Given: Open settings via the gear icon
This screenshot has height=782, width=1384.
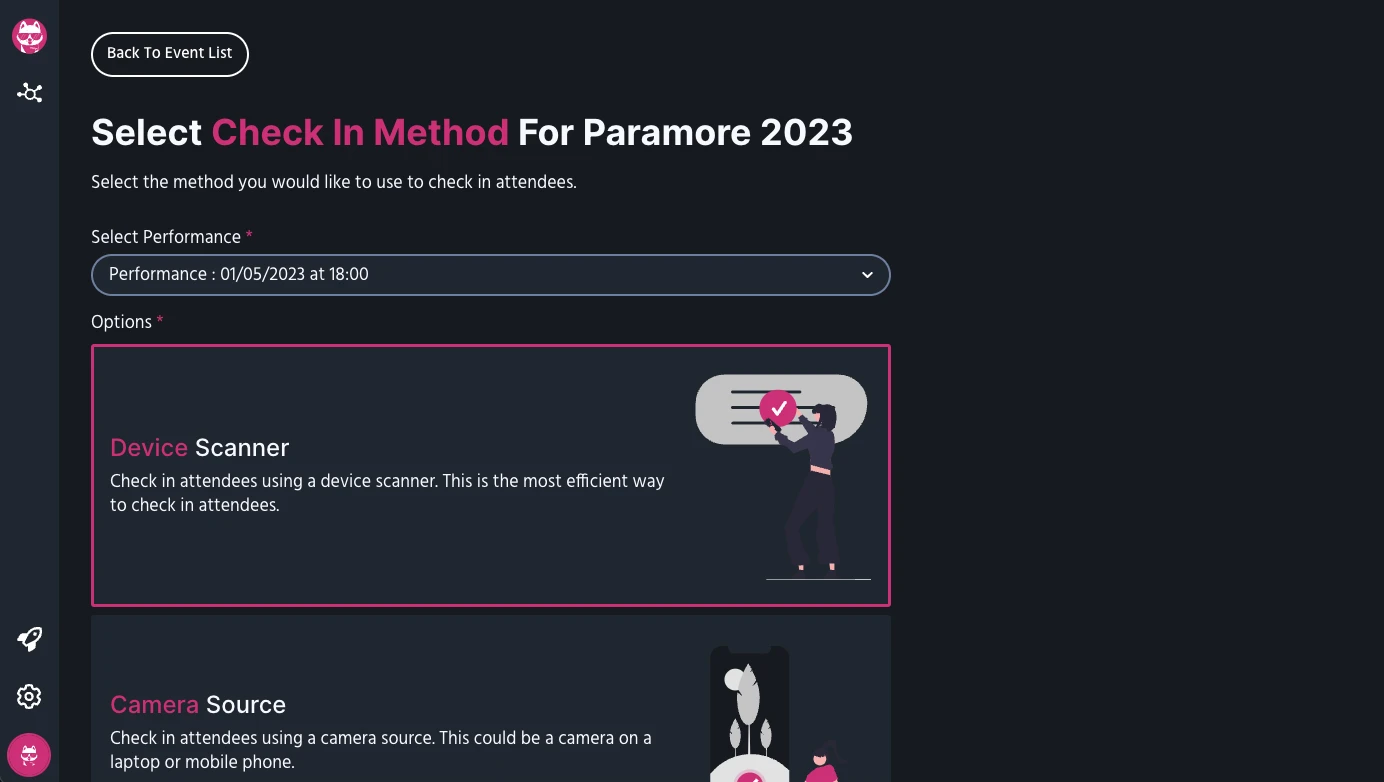Looking at the screenshot, I should [x=29, y=697].
